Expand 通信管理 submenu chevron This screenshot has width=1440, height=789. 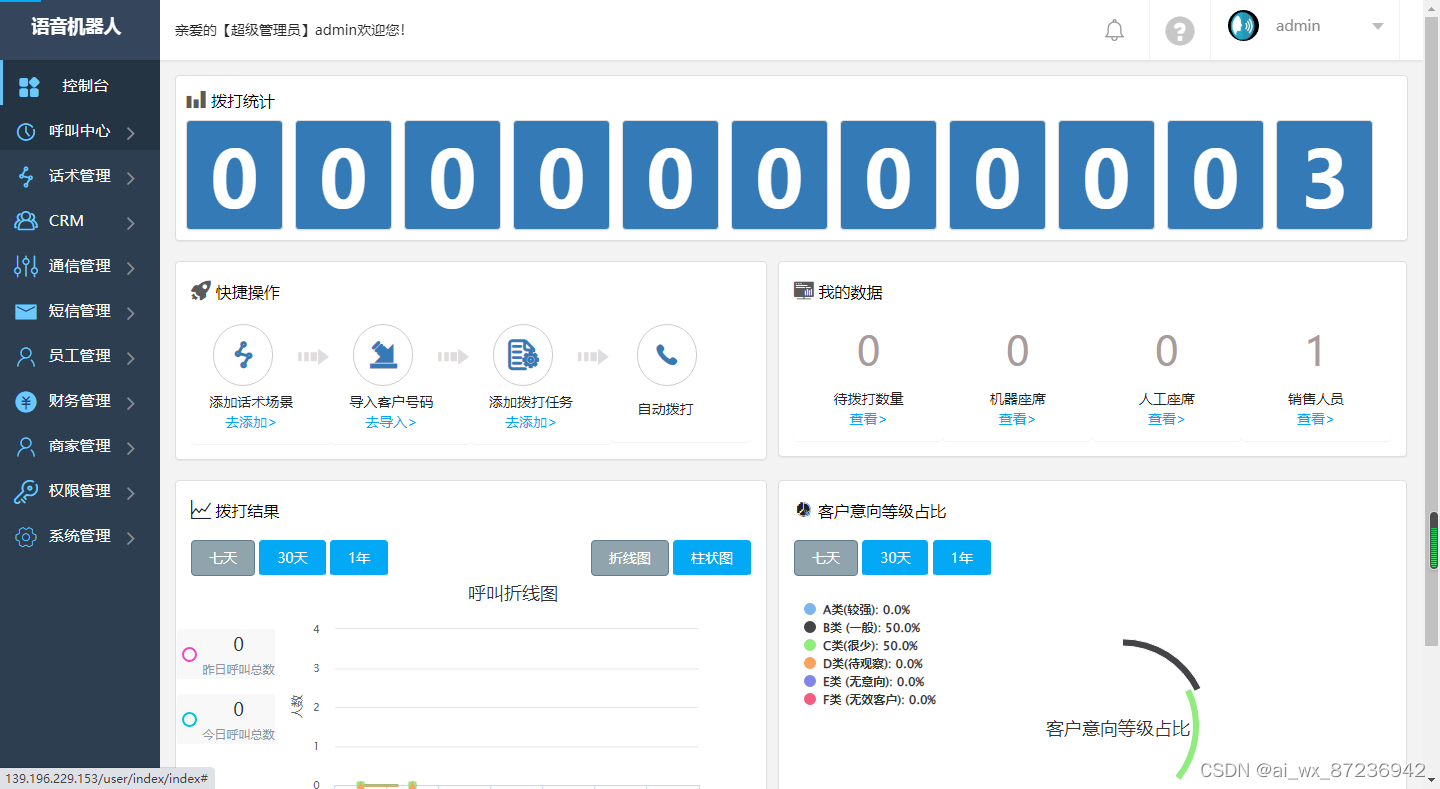(131, 268)
